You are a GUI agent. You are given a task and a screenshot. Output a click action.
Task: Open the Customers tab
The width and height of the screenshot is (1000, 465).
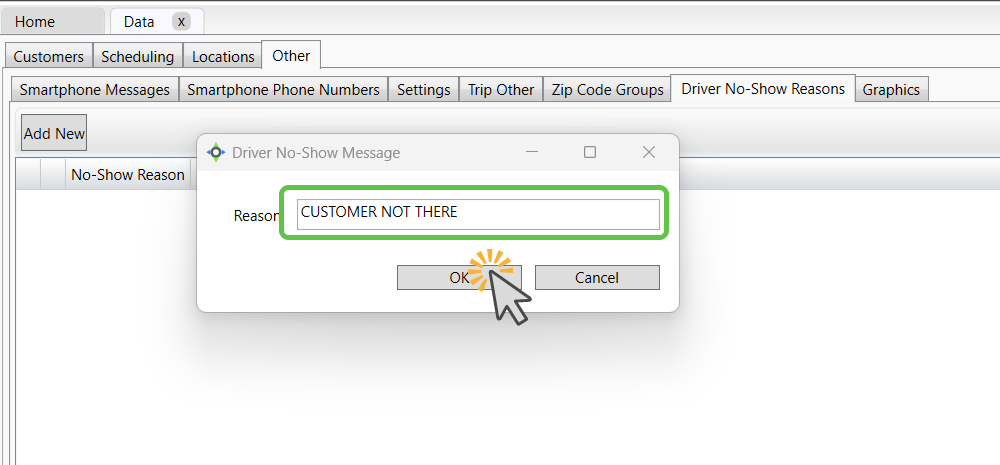(48, 56)
